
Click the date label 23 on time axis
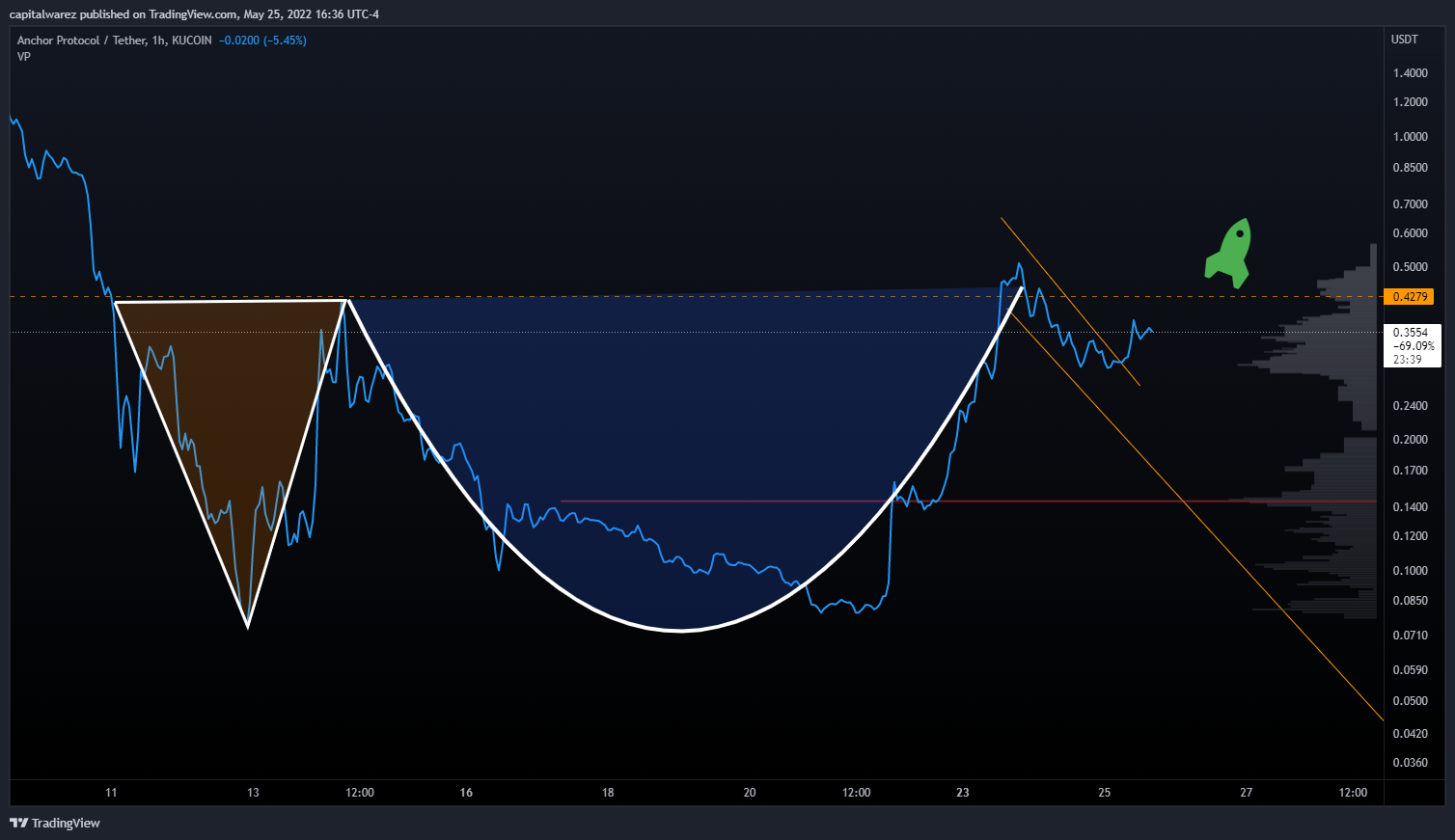pyautogui.click(x=963, y=793)
